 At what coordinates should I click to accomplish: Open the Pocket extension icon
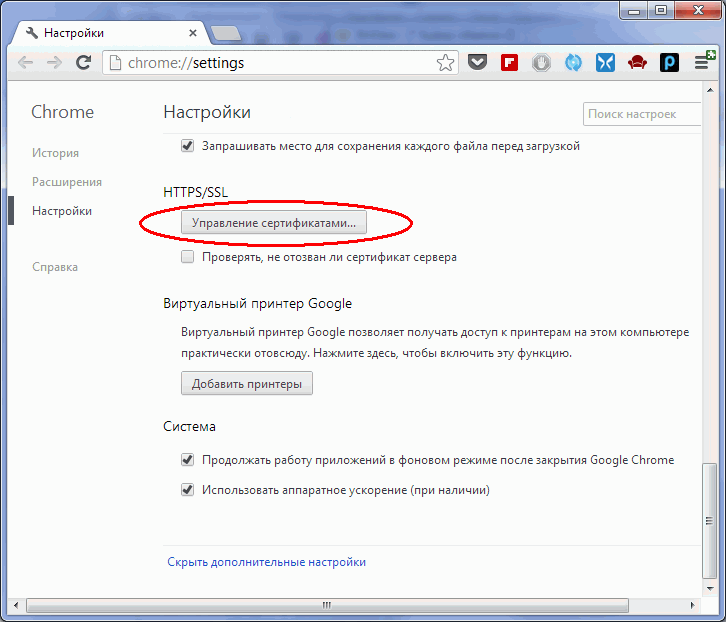tap(478, 63)
